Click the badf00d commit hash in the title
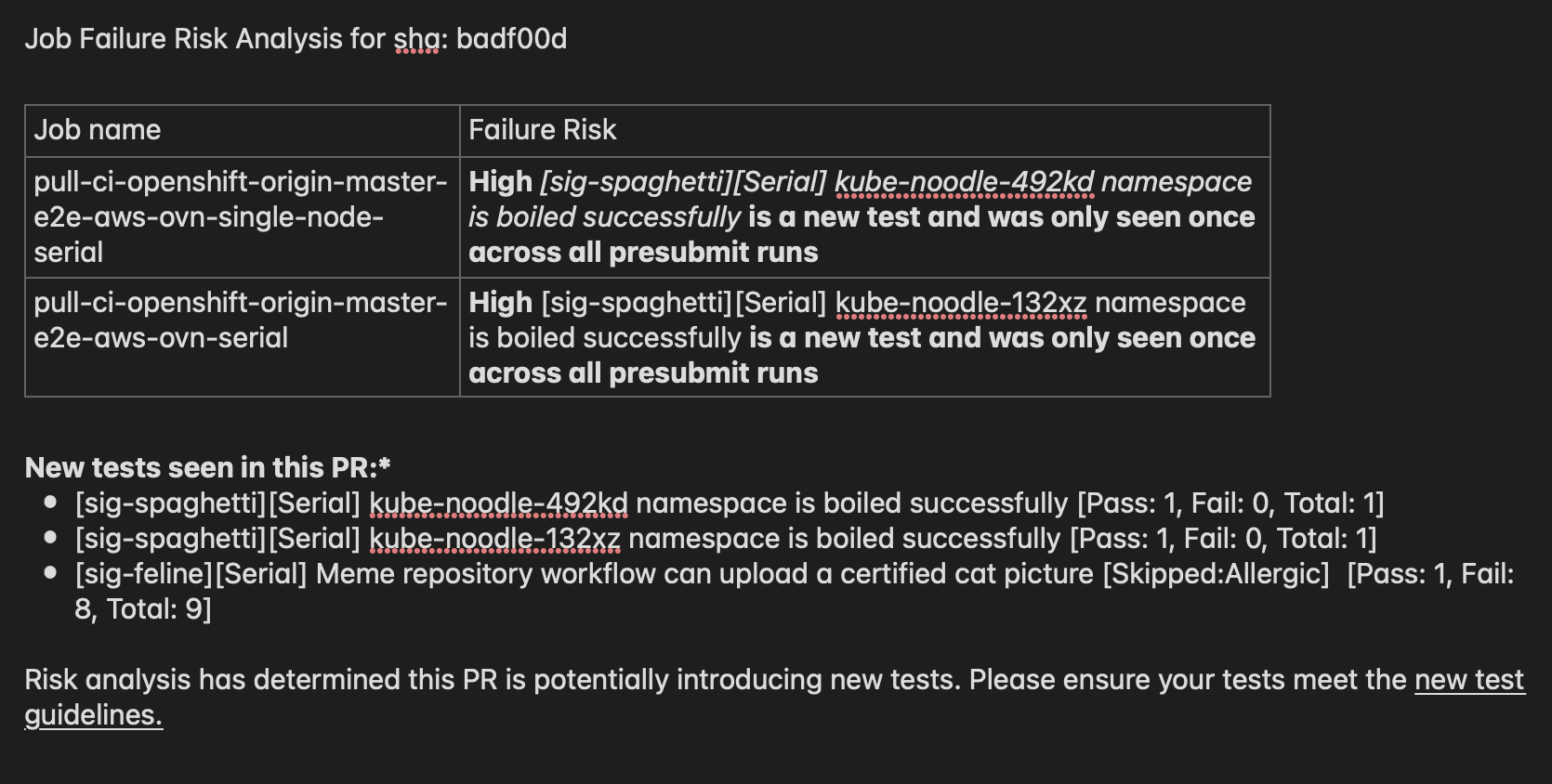This screenshot has height=784, width=1552. [x=511, y=39]
